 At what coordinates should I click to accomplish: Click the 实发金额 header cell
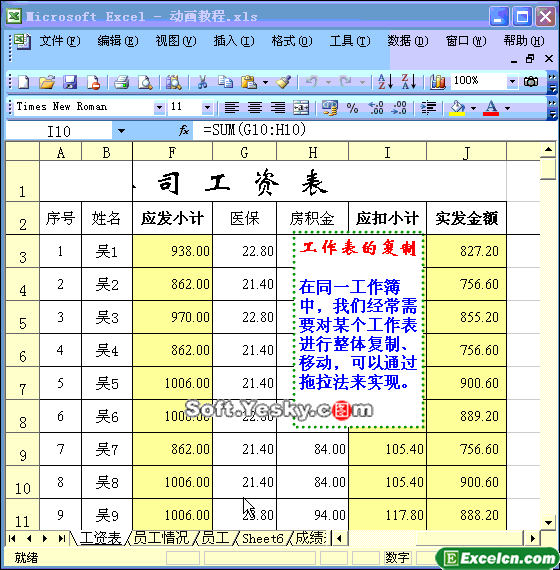click(467, 218)
